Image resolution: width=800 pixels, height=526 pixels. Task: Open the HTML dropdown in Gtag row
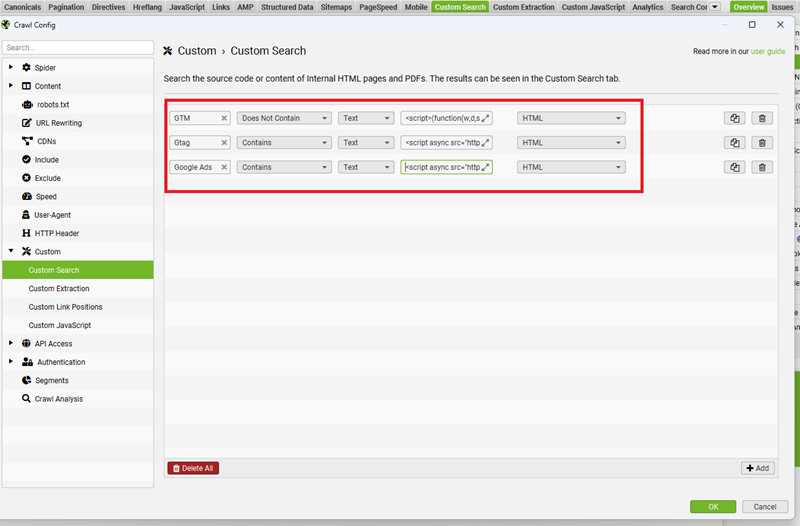coord(571,142)
